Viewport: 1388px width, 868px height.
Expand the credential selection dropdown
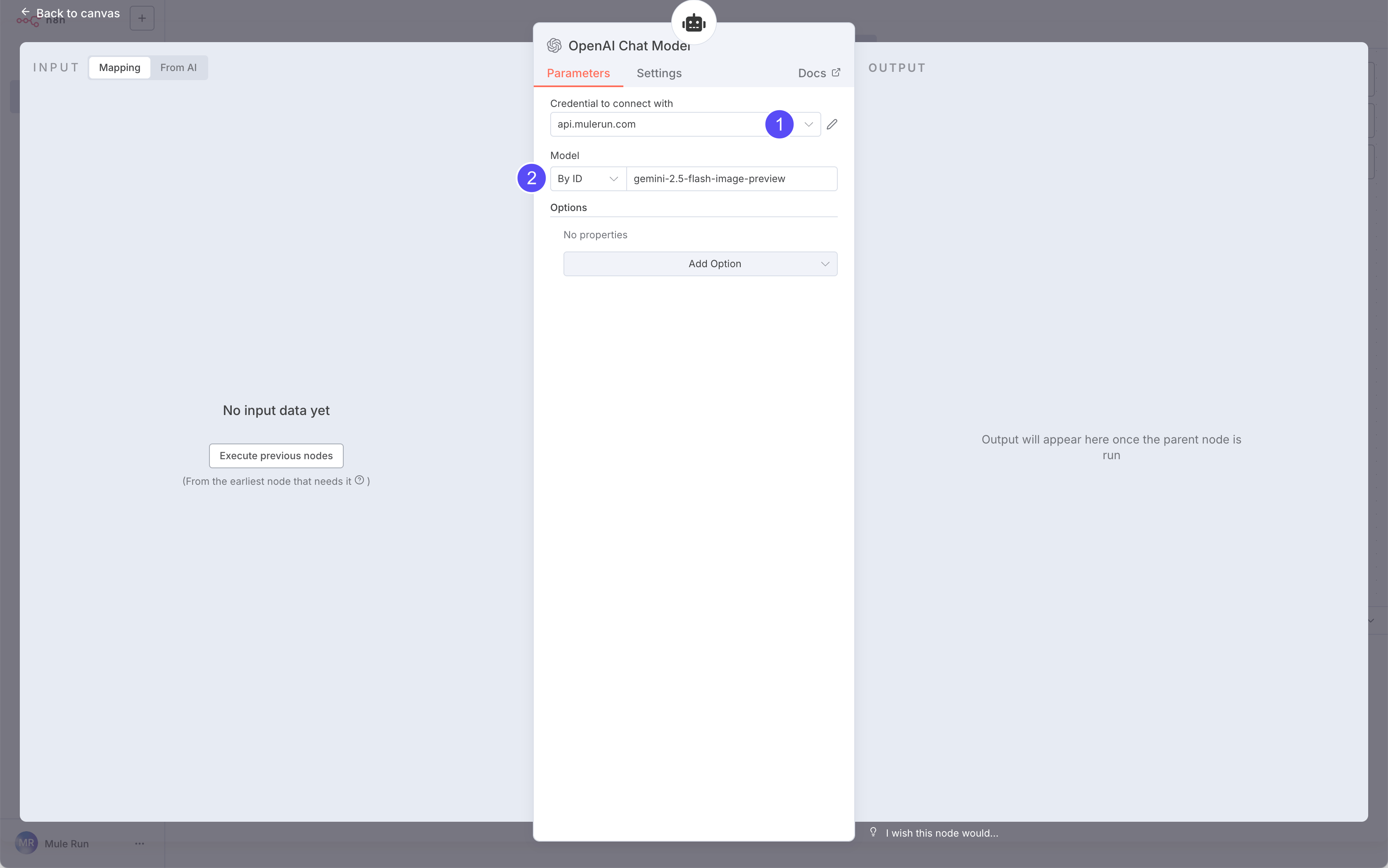[x=808, y=124]
